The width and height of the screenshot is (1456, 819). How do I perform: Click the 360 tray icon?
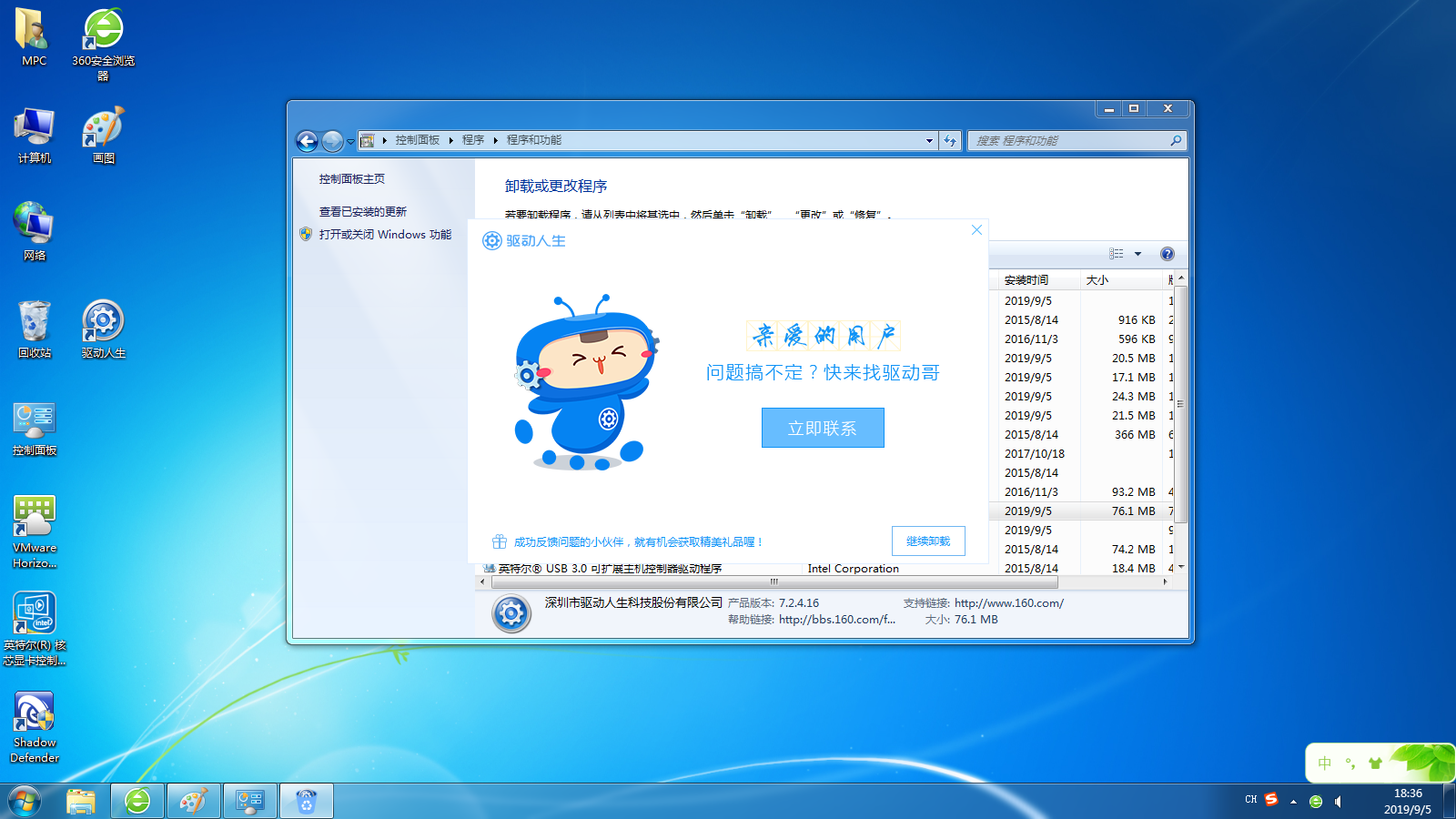[x=1315, y=802]
